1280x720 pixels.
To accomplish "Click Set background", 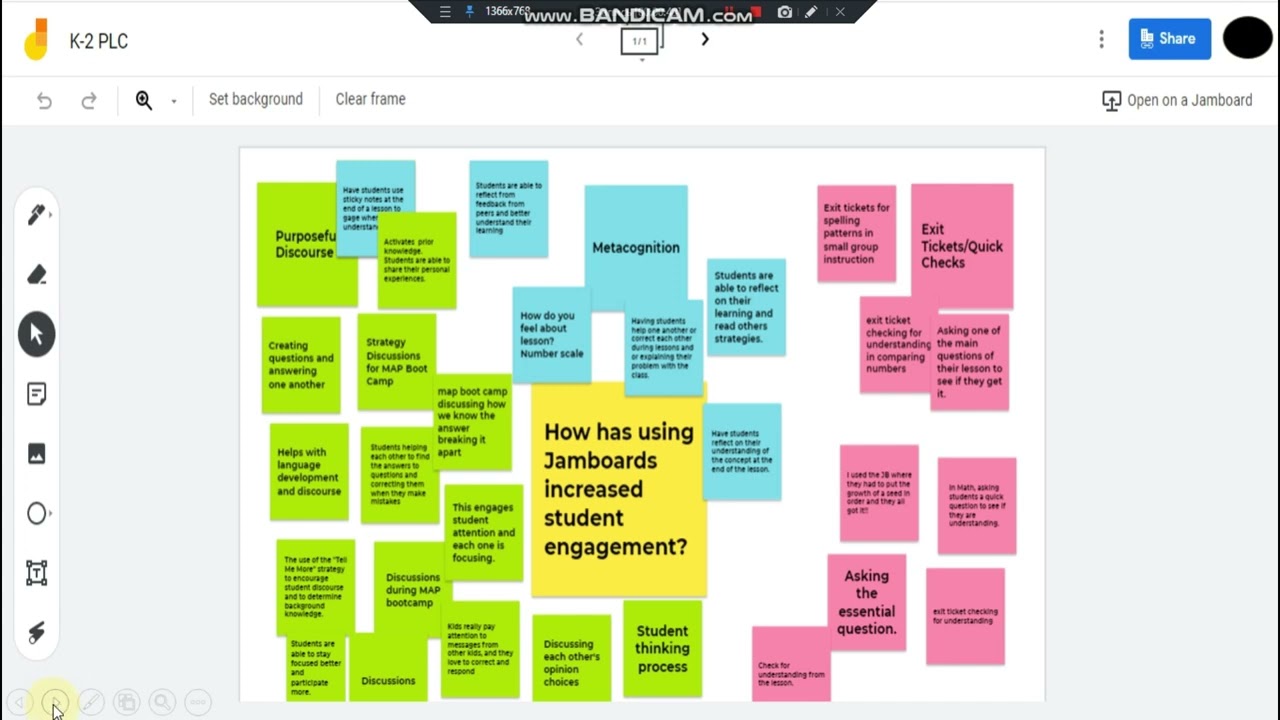I will (256, 99).
